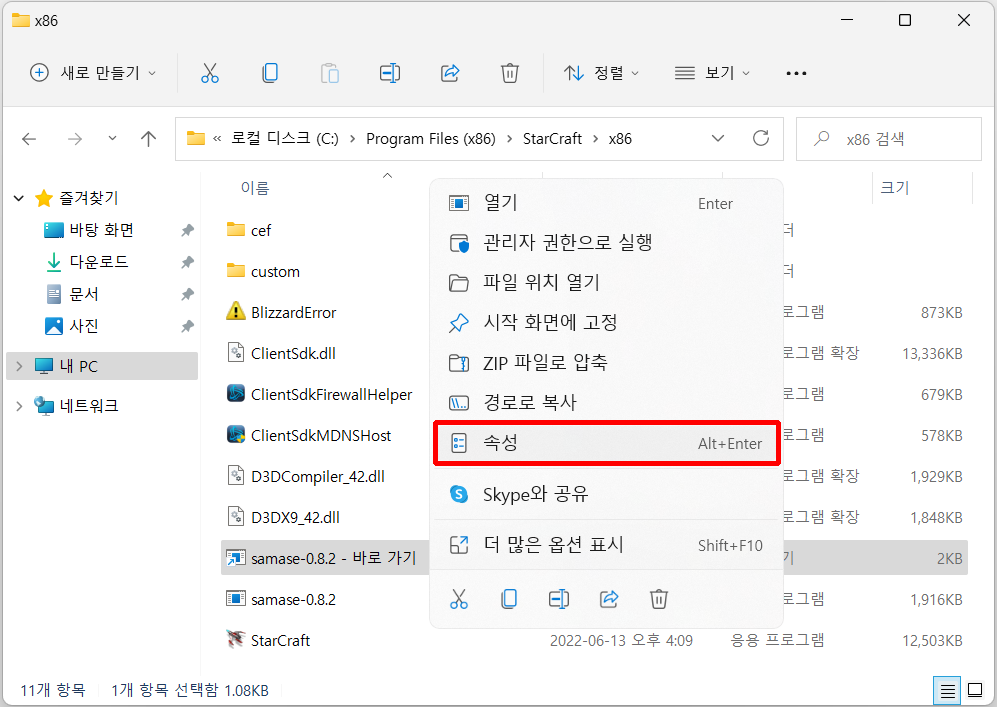997x707 pixels.
Task: Navigate up one folder level
Action: point(148,139)
